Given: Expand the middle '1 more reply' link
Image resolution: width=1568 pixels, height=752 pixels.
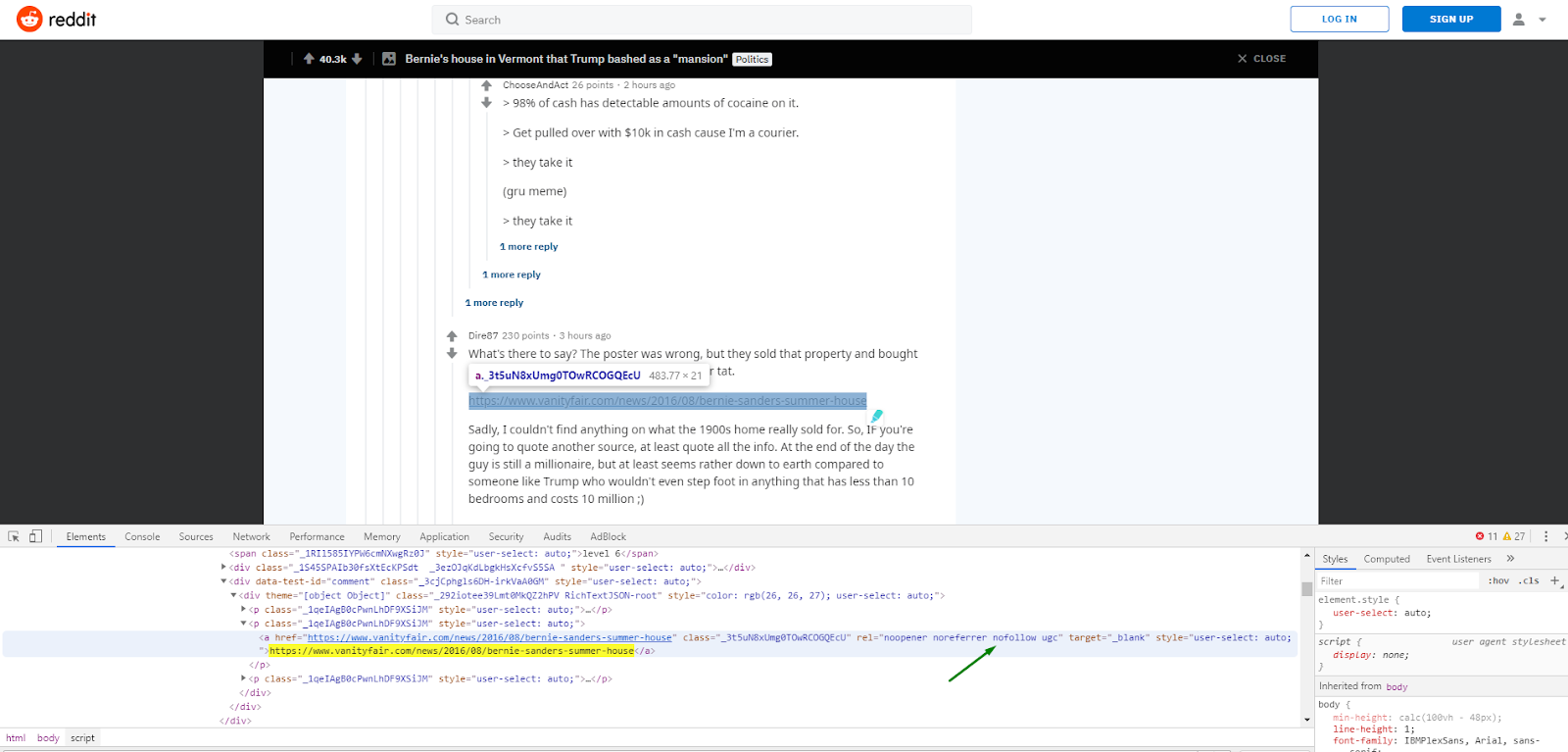Looking at the screenshot, I should pos(512,275).
